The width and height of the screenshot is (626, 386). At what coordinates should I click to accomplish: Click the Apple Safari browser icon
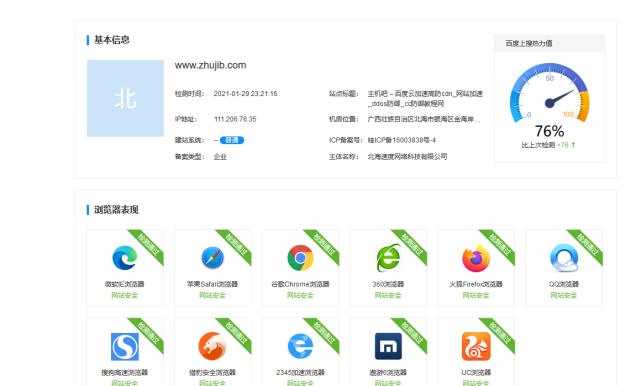point(212,258)
